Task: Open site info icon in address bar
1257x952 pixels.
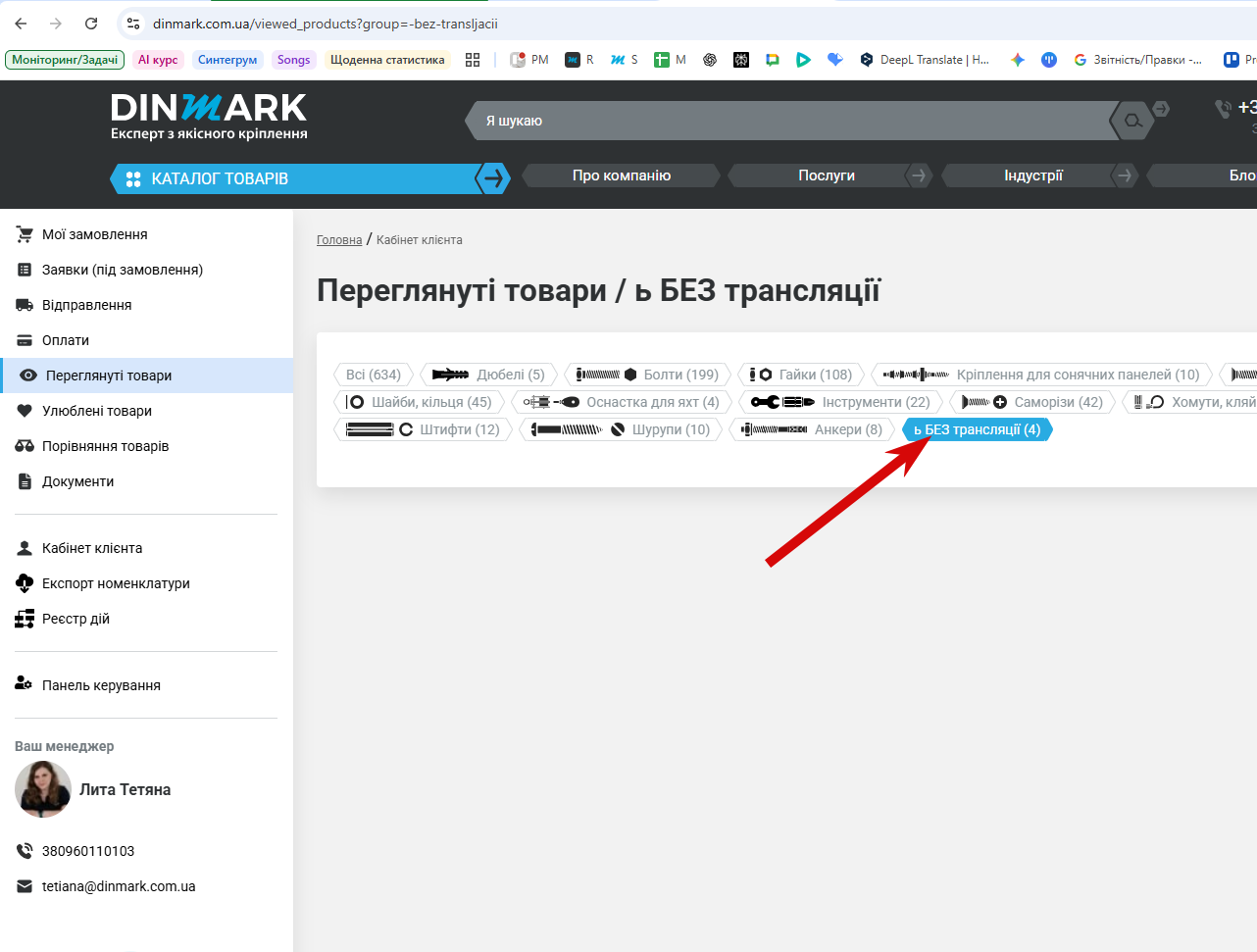Action: click(134, 24)
